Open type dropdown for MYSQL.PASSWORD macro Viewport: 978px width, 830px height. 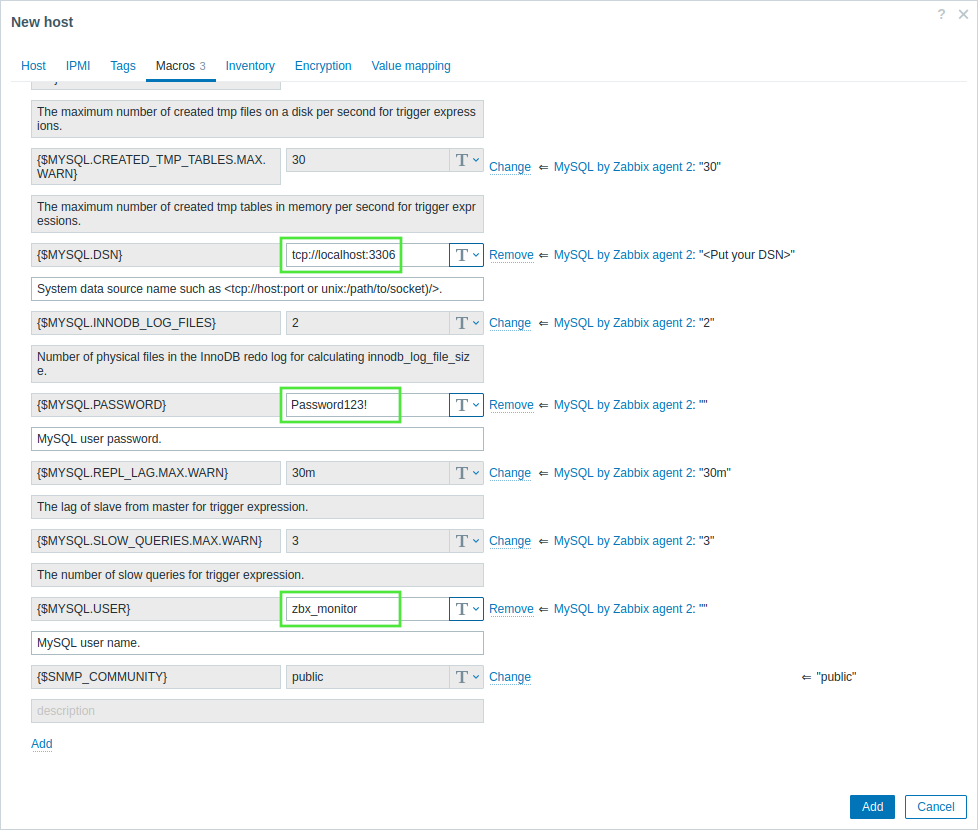coord(467,405)
